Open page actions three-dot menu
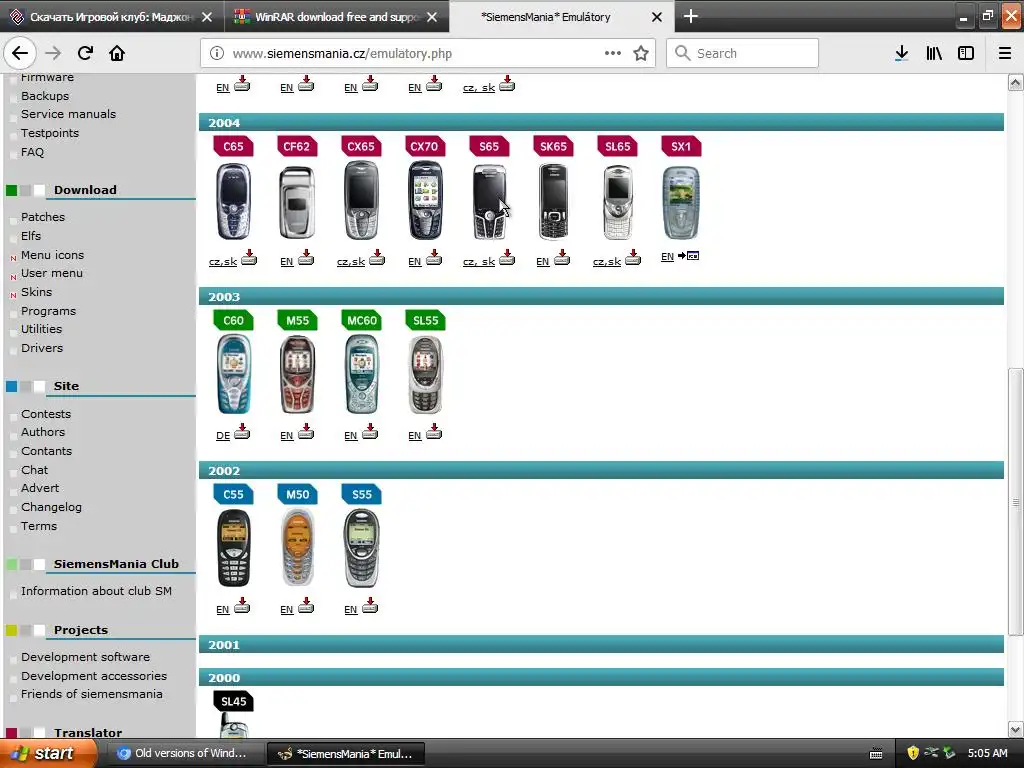Viewport: 1024px width, 768px height. 613,54
